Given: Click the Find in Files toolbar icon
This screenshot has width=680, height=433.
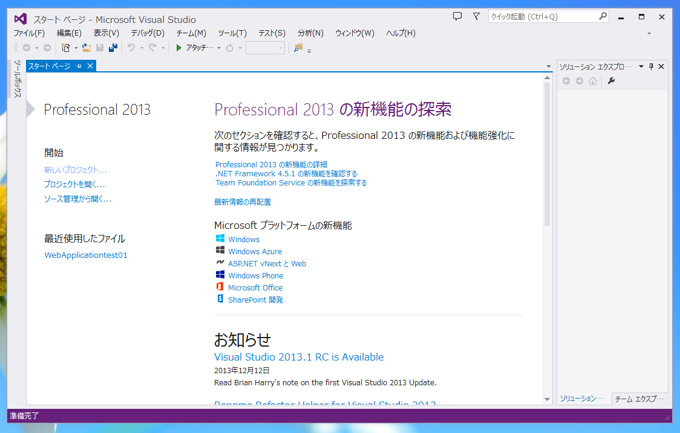Looking at the screenshot, I should tap(298, 48).
